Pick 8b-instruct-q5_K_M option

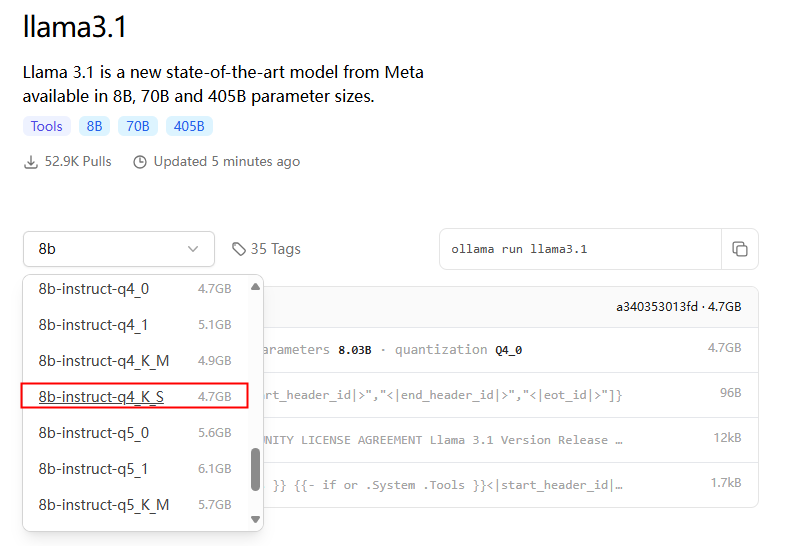135,504
